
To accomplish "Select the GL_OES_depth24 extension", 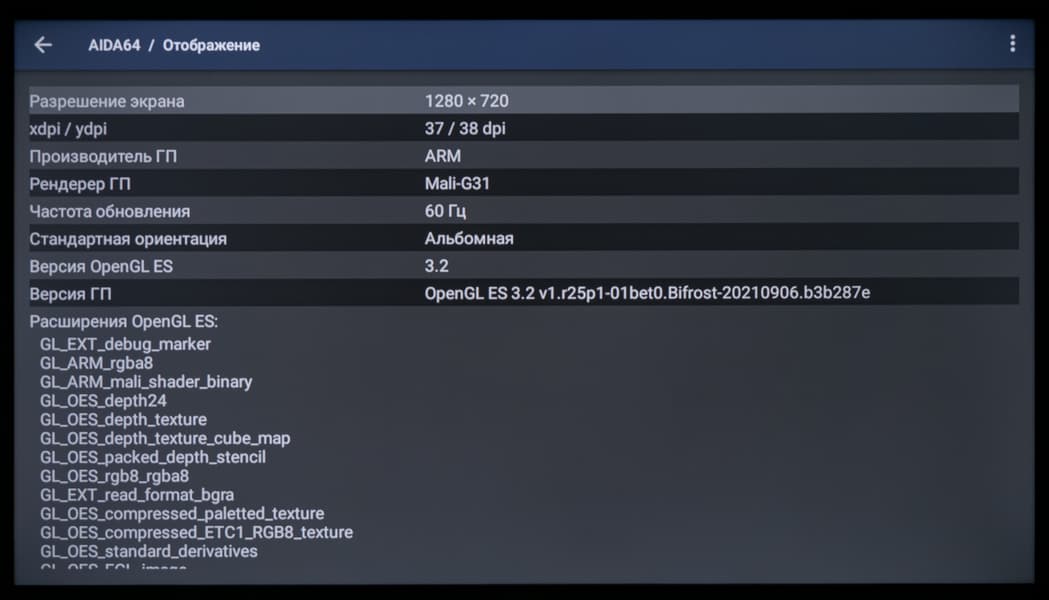I will 103,401.
